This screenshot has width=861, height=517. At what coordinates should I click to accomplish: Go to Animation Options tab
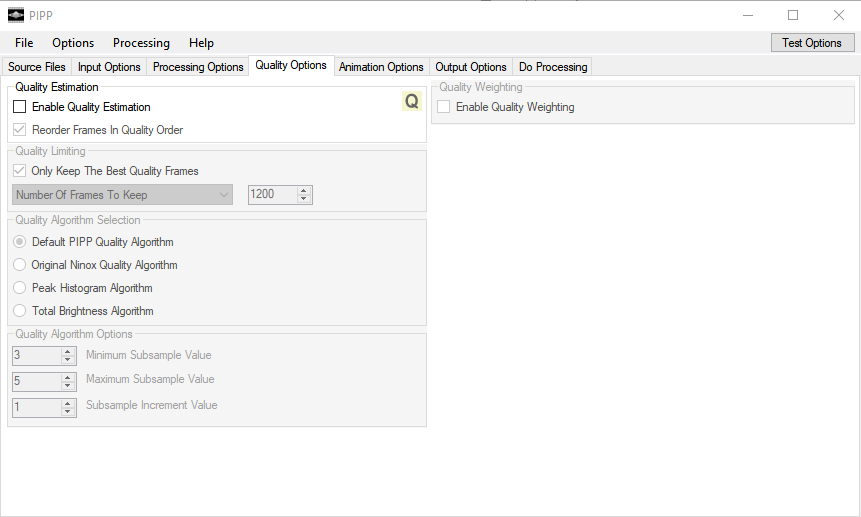[381, 67]
